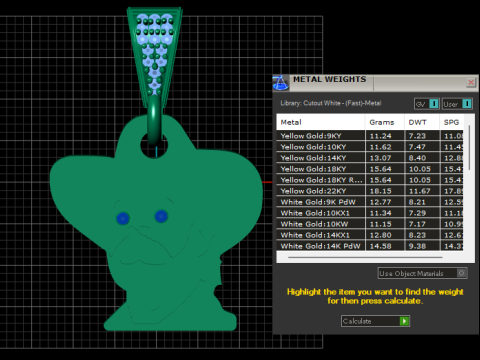Click the 18.15 grams value
Viewport: 480px width, 360px height.
(380, 191)
